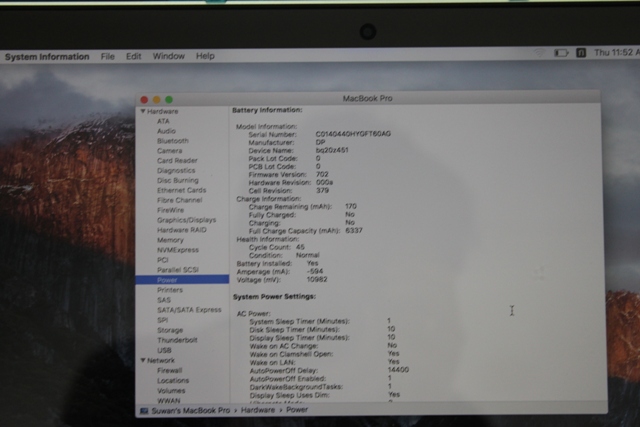Click the Charge Remaining value 170
This screenshot has width=640, height=427.
tap(351, 206)
